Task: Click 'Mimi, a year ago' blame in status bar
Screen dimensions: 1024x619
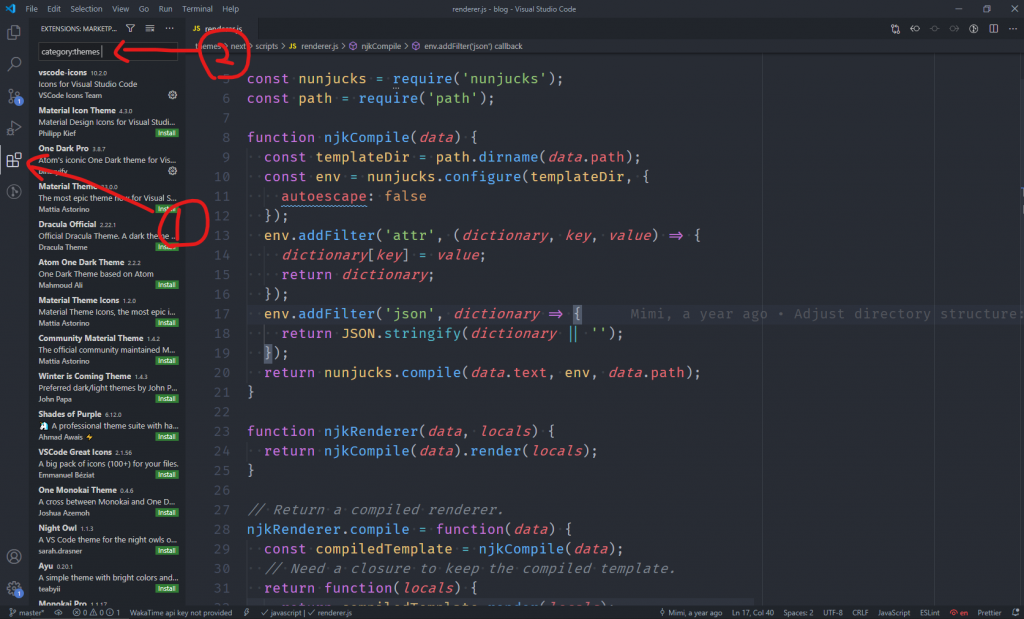Action: 691,612
